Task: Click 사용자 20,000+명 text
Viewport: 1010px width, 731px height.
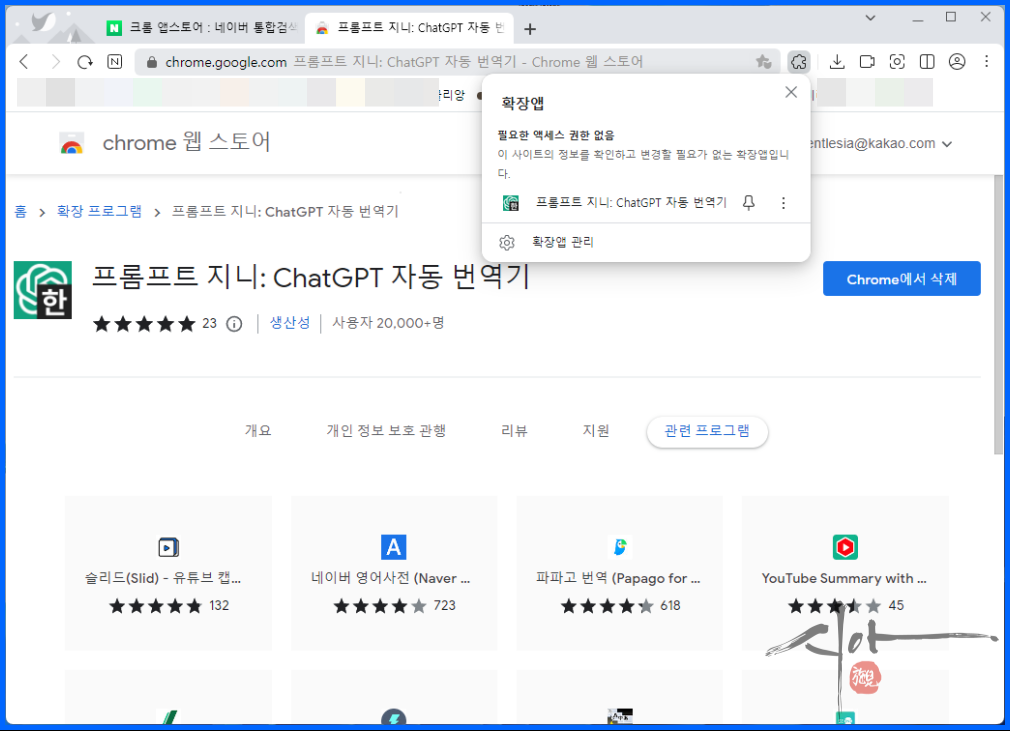Action: pyautogui.click(x=388, y=323)
